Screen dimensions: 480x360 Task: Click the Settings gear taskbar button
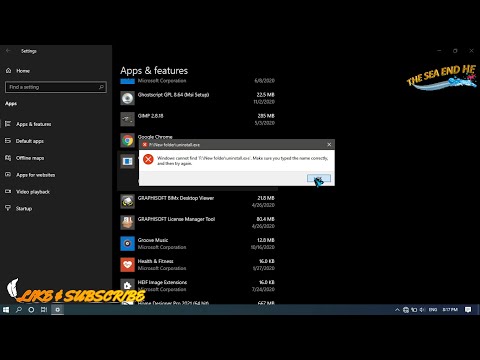coord(57,310)
